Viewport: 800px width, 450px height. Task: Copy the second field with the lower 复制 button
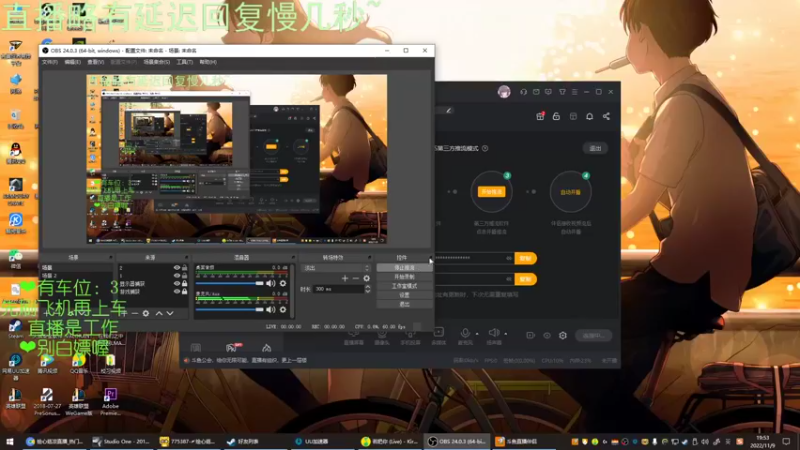526,279
